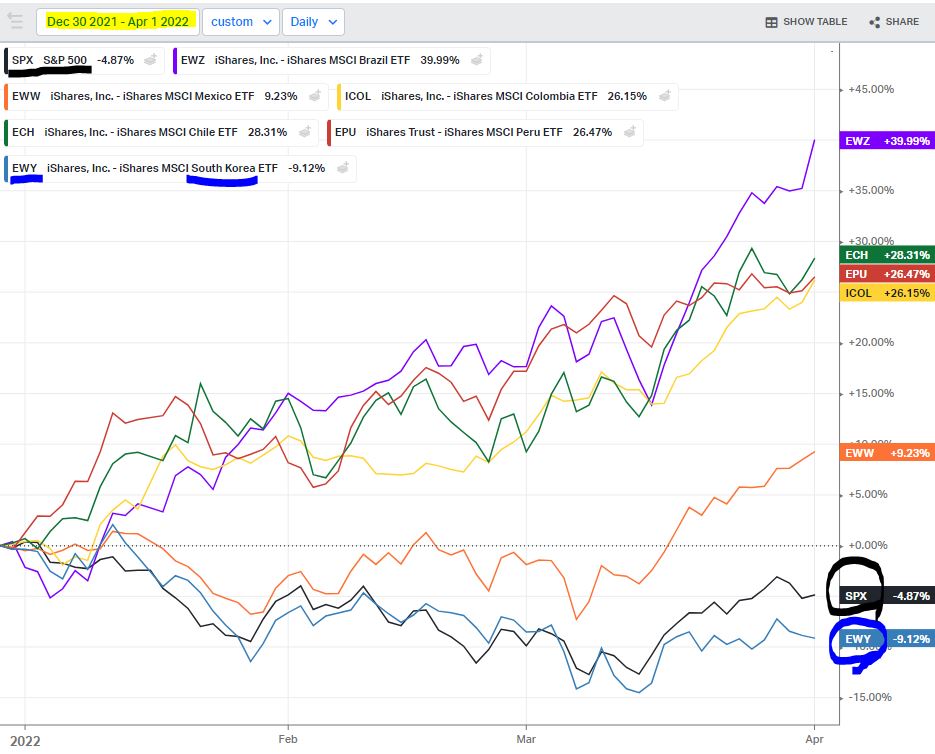Click the stack icon beside EWW Mexico ETF
935x754 pixels.
tap(315, 96)
